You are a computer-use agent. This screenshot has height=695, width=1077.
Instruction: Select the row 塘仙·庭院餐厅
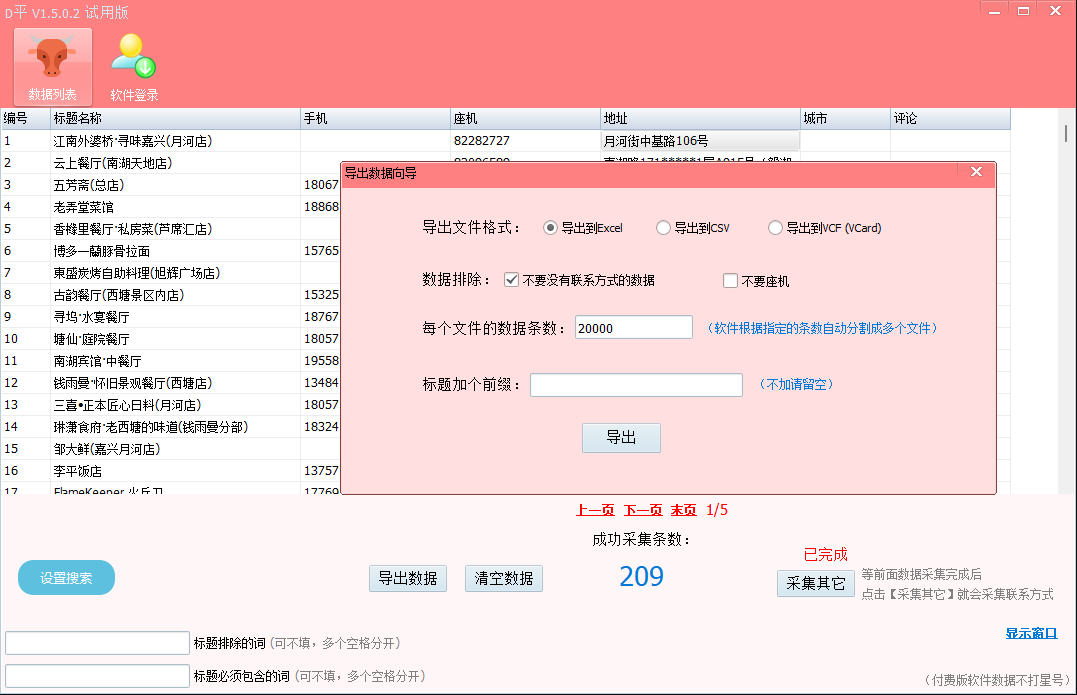tap(171, 339)
